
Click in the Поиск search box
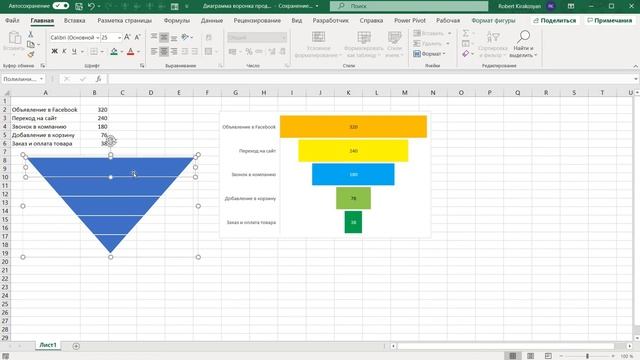[x=409, y=6]
